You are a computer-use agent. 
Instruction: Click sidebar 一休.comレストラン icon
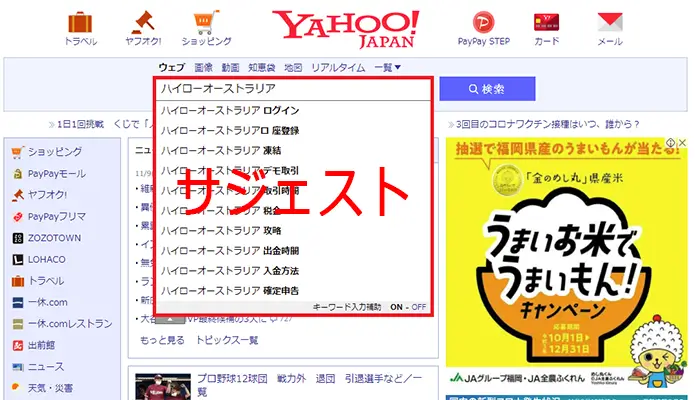(x=17, y=324)
